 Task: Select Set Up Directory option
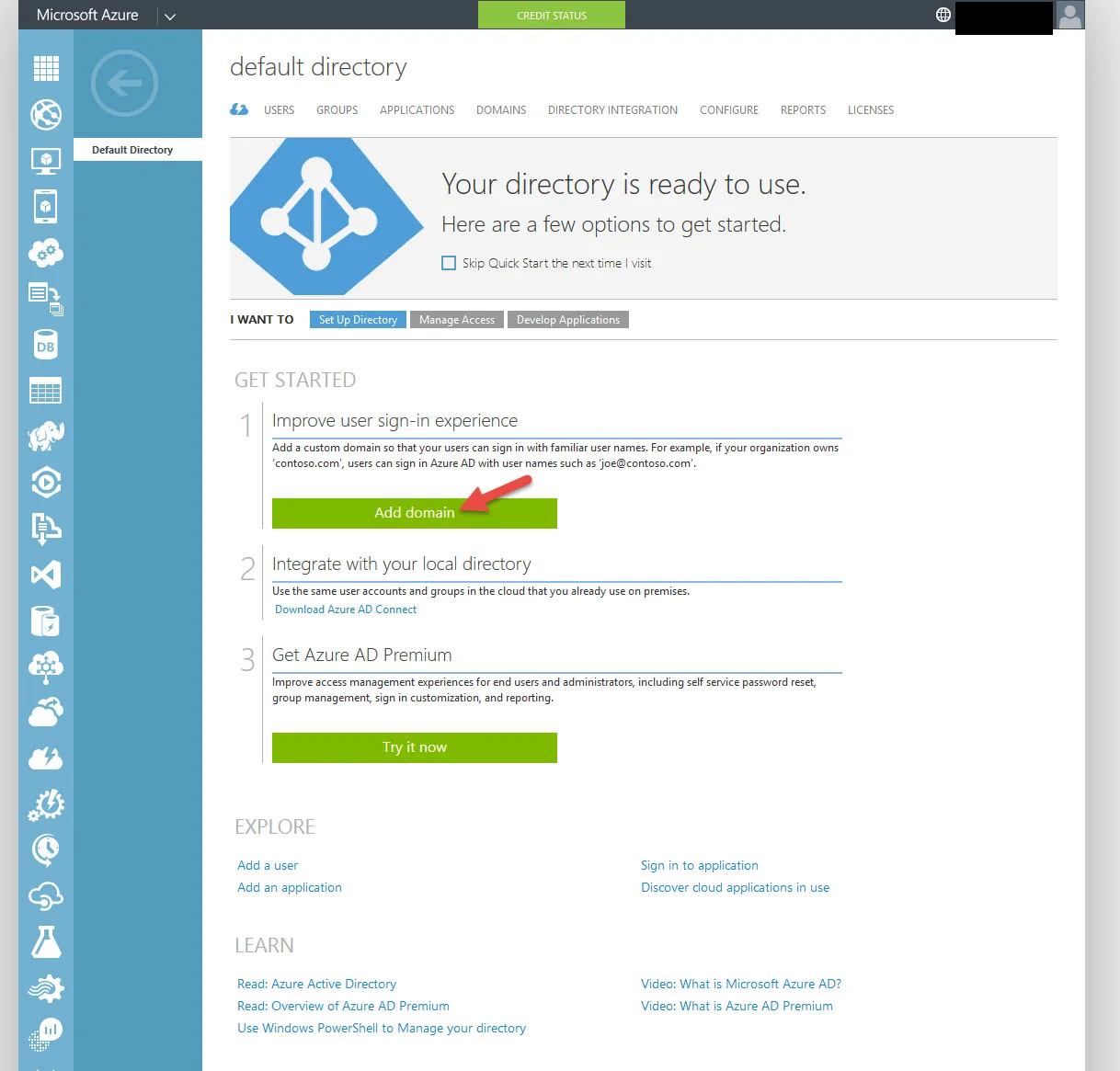(358, 320)
